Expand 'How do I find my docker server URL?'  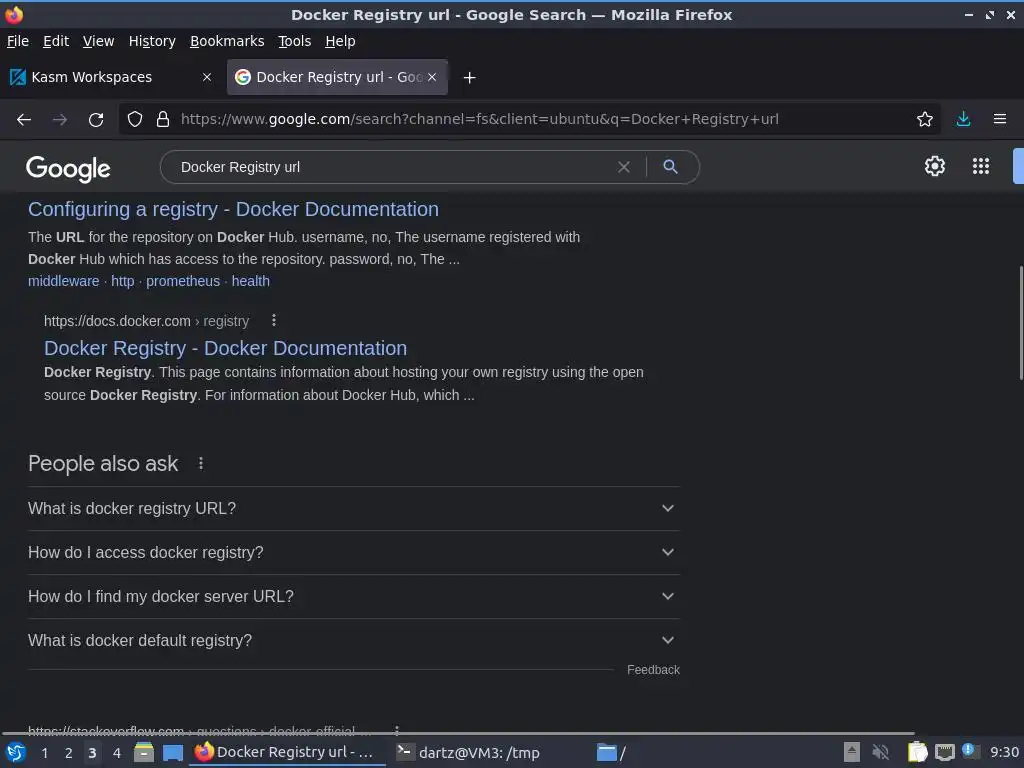coord(354,597)
